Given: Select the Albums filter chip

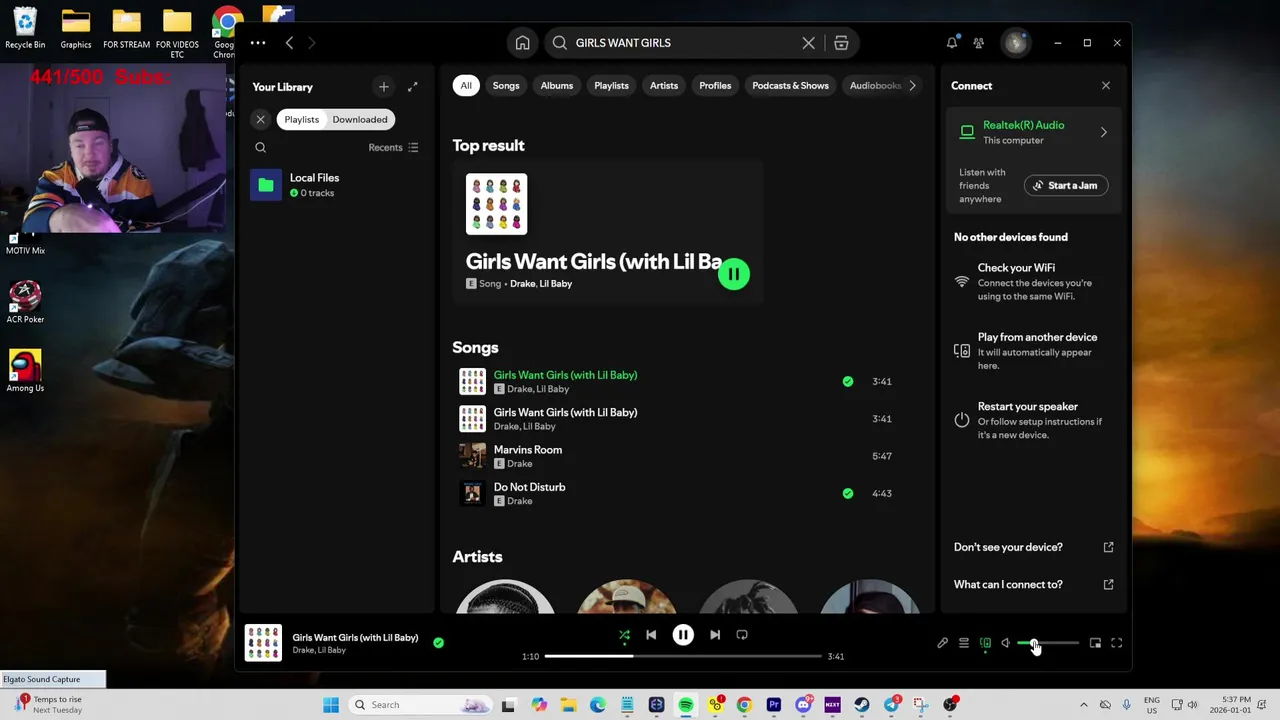Looking at the screenshot, I should [x=557, y=86].
